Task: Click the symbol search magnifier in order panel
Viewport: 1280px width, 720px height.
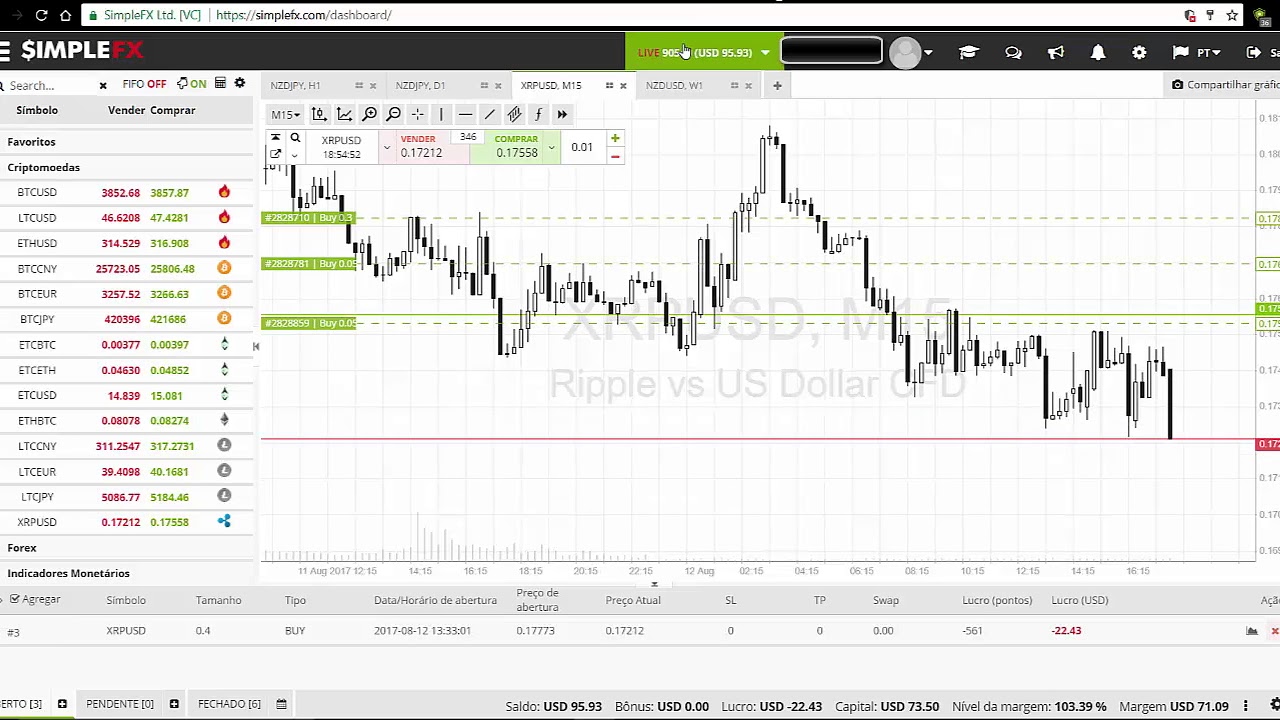Action: (295, 138)
